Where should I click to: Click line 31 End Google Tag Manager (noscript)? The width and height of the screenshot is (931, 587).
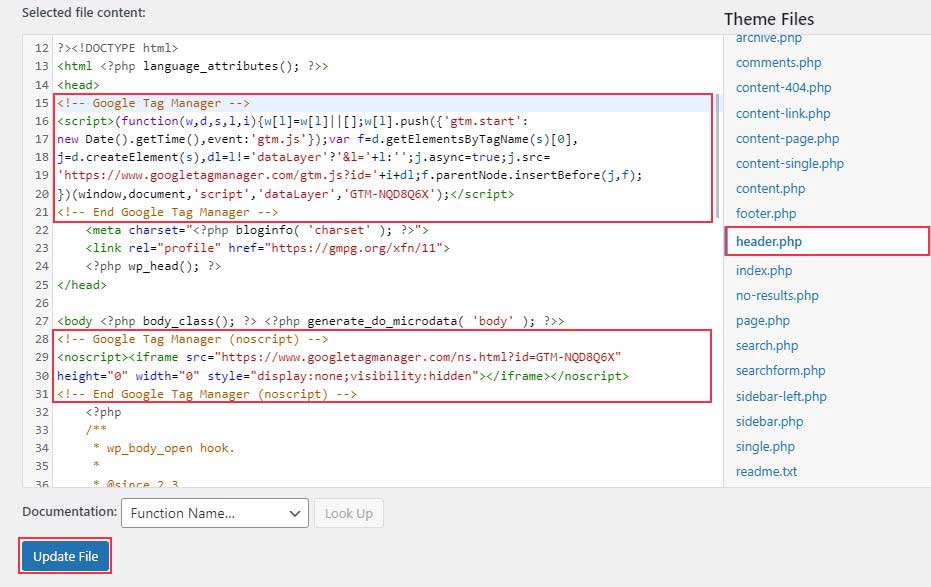pyautogui.click(x=207, y=394)
